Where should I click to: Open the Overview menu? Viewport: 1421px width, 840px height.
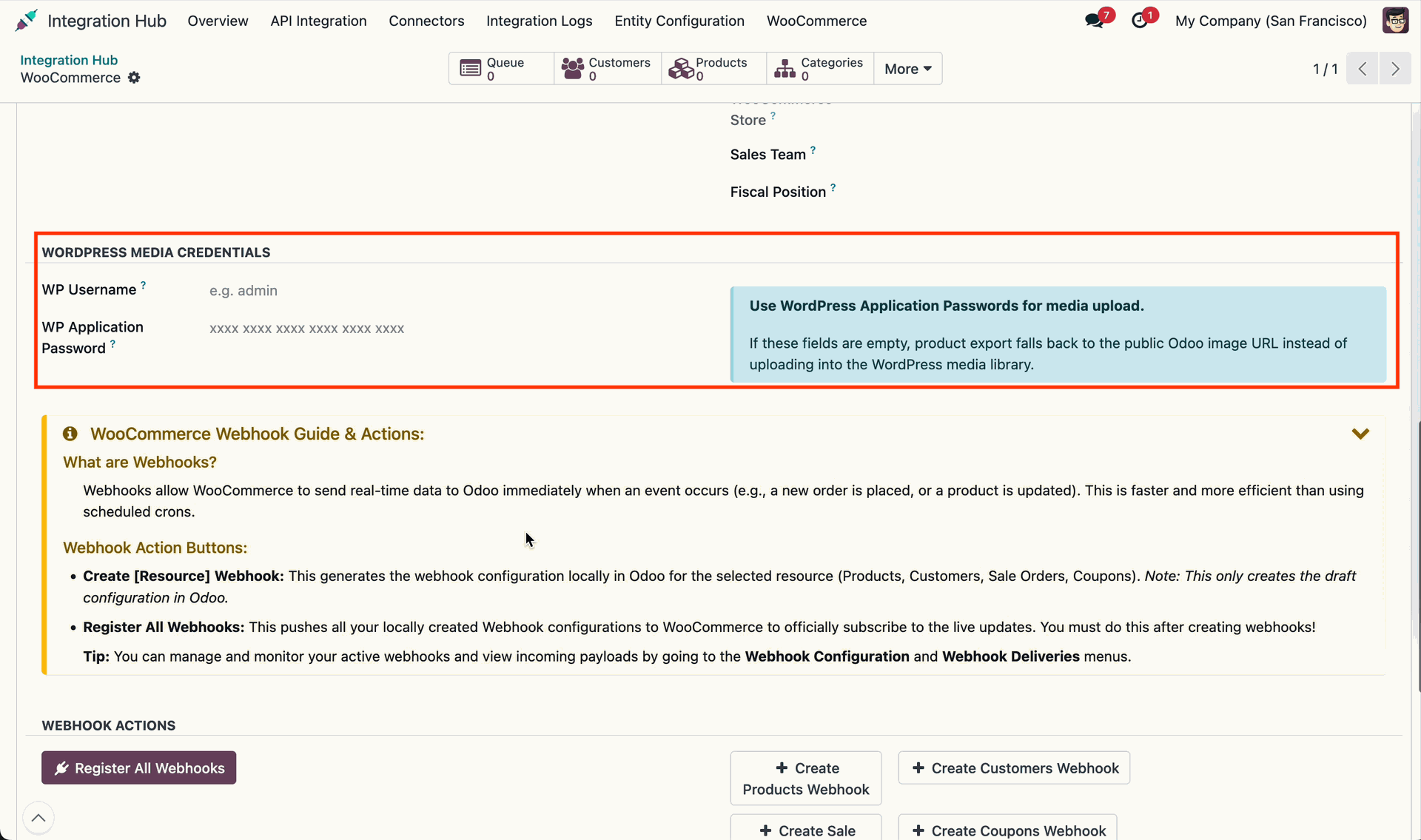tap(218, 21)
